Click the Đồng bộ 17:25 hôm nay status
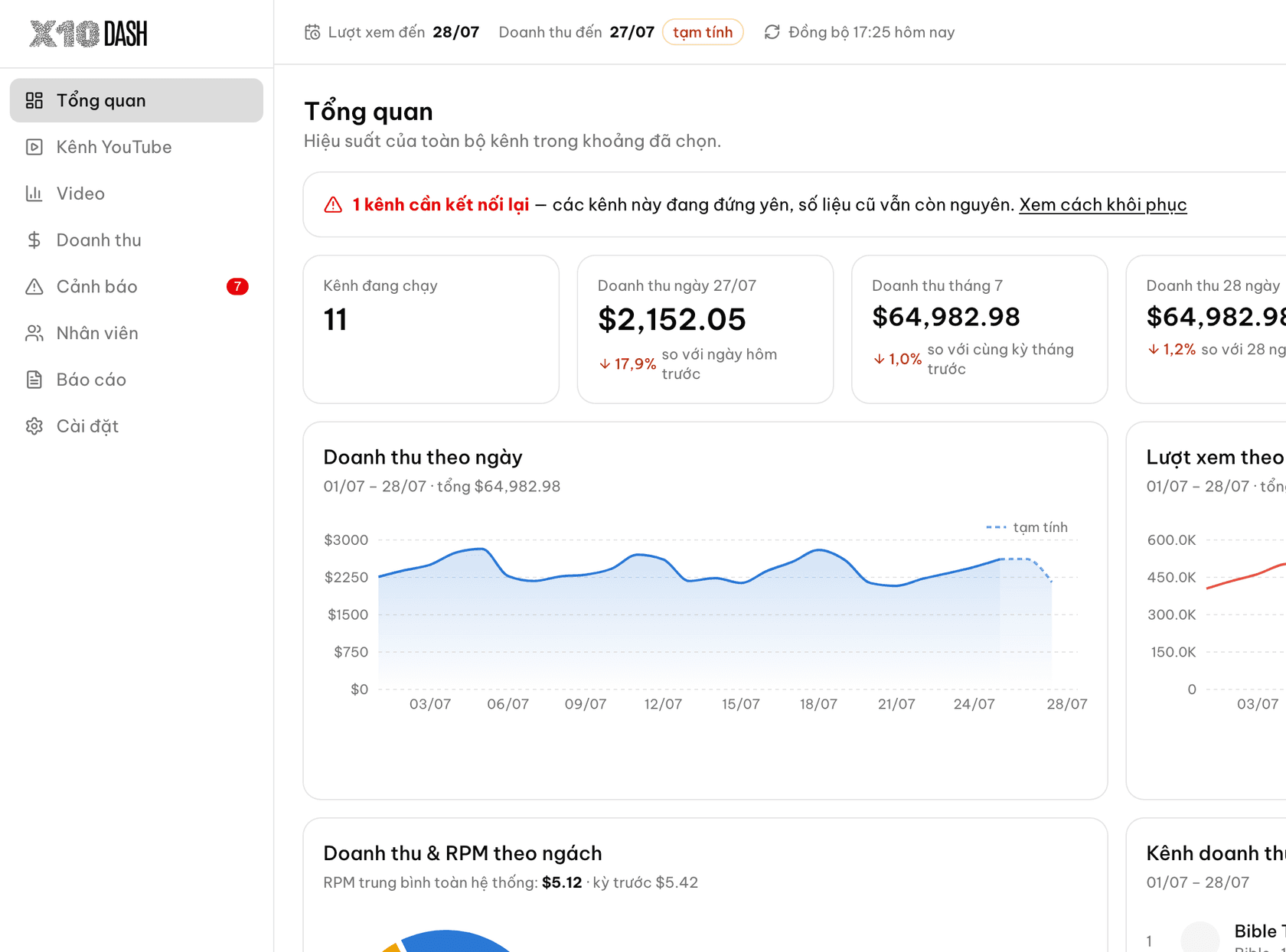 (872, 32)
